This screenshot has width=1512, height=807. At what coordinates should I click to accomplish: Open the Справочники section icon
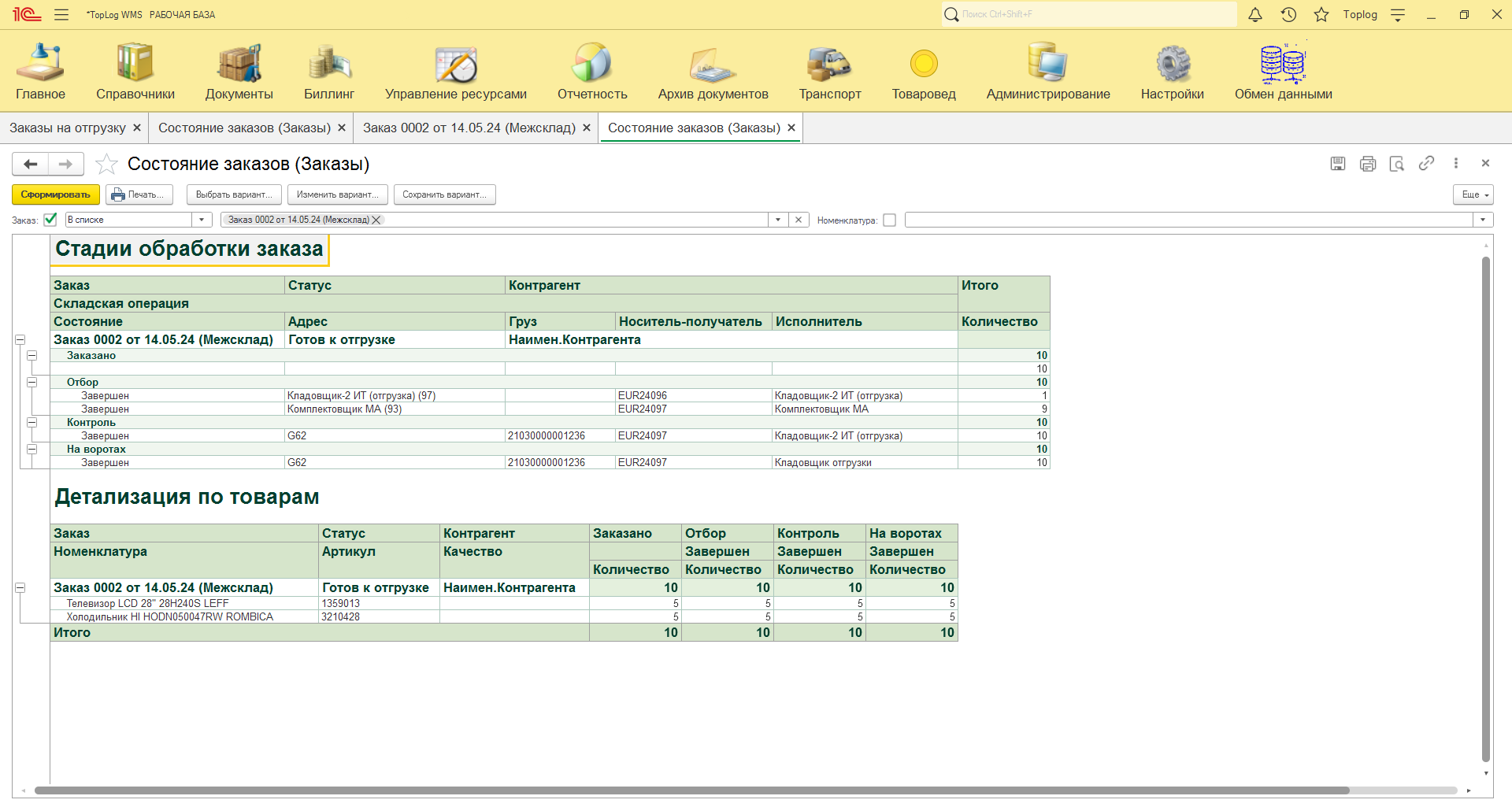pos(135,63)
